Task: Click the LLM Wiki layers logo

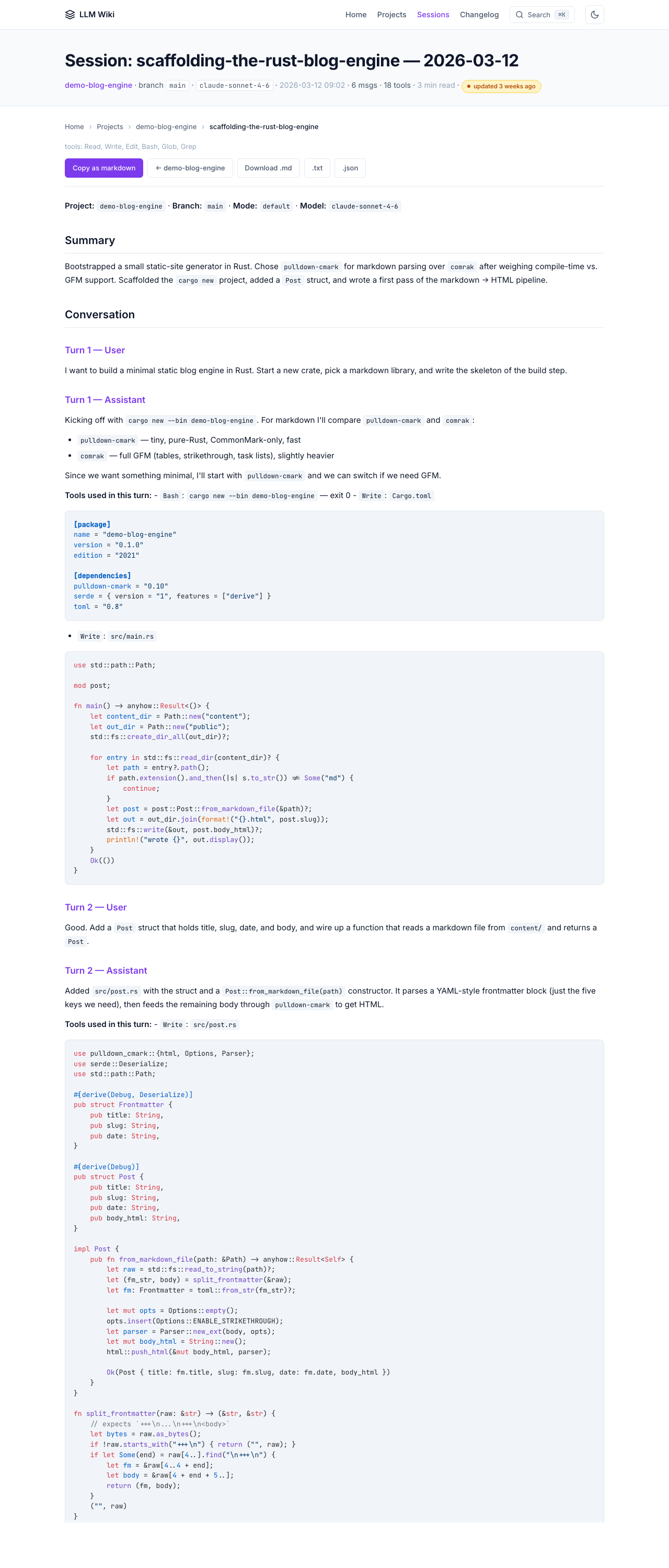Action: [x=69, y=14]
